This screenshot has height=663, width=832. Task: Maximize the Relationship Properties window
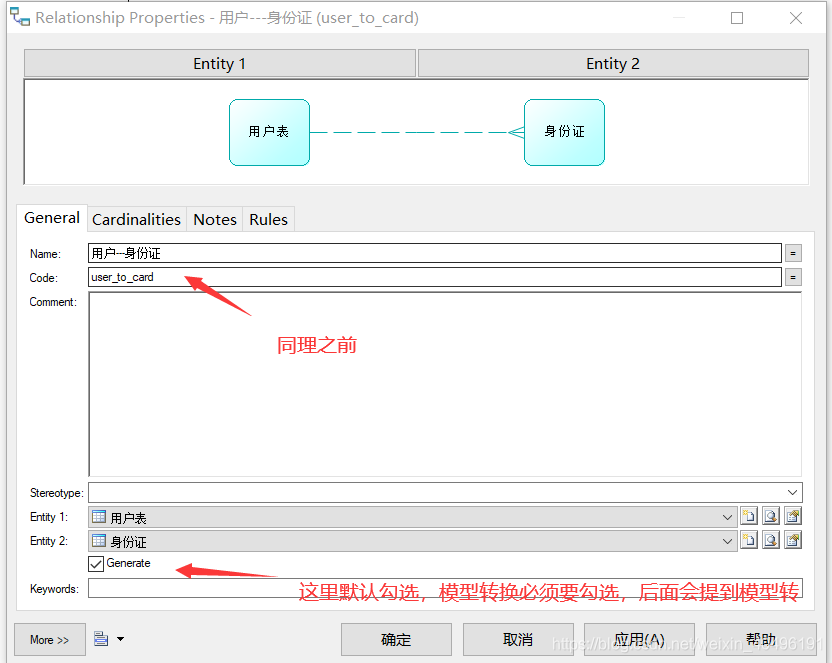pyautogui.click(x=736, y=18)
